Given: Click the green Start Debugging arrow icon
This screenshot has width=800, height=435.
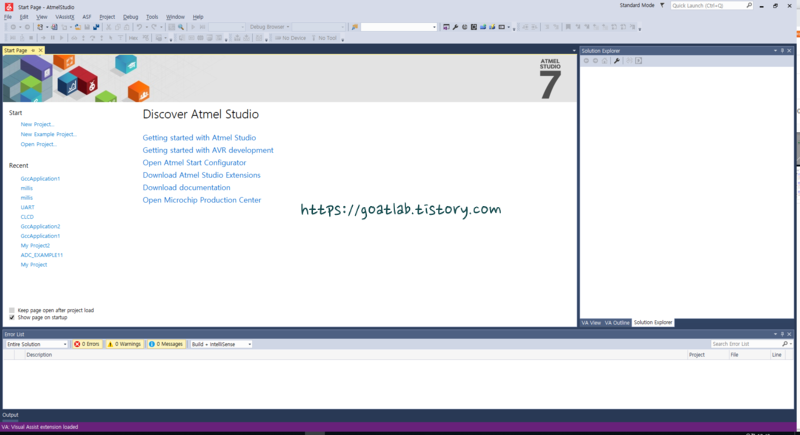Looking at the screenshot, I should tap(193, 27).
